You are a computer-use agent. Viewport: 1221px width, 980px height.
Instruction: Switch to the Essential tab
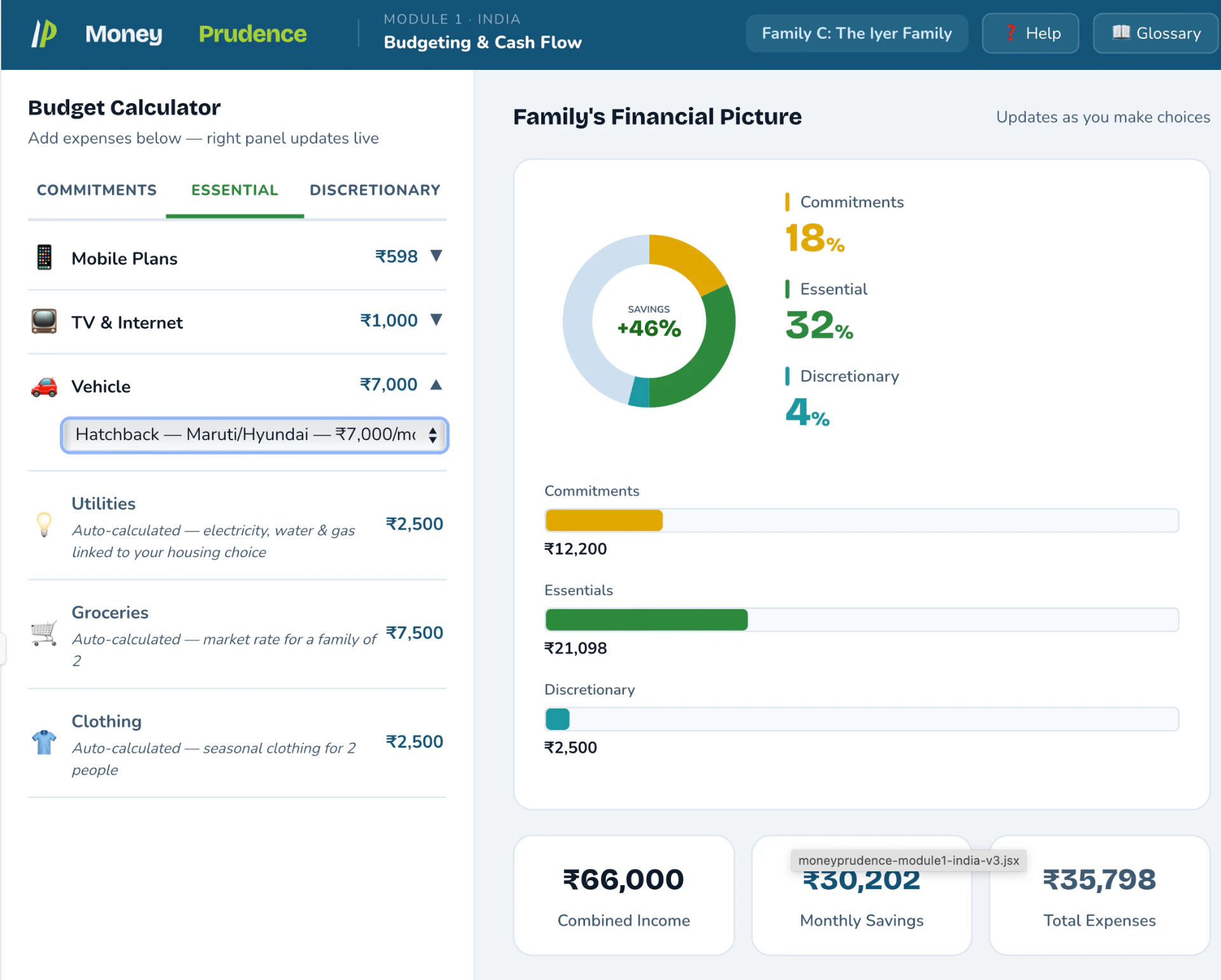(235, 190)
